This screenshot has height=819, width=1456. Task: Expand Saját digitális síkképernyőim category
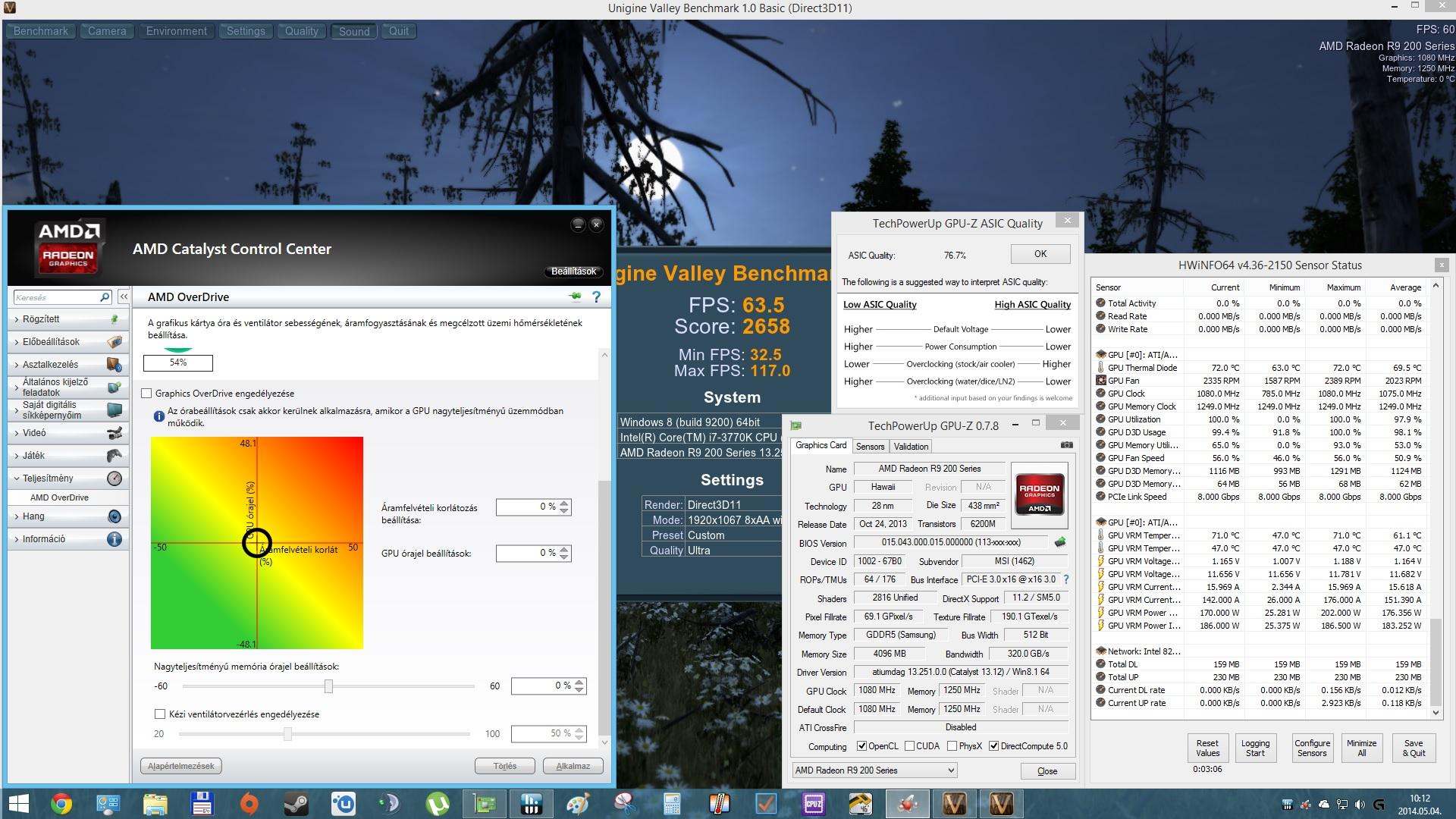coord(68,410)
